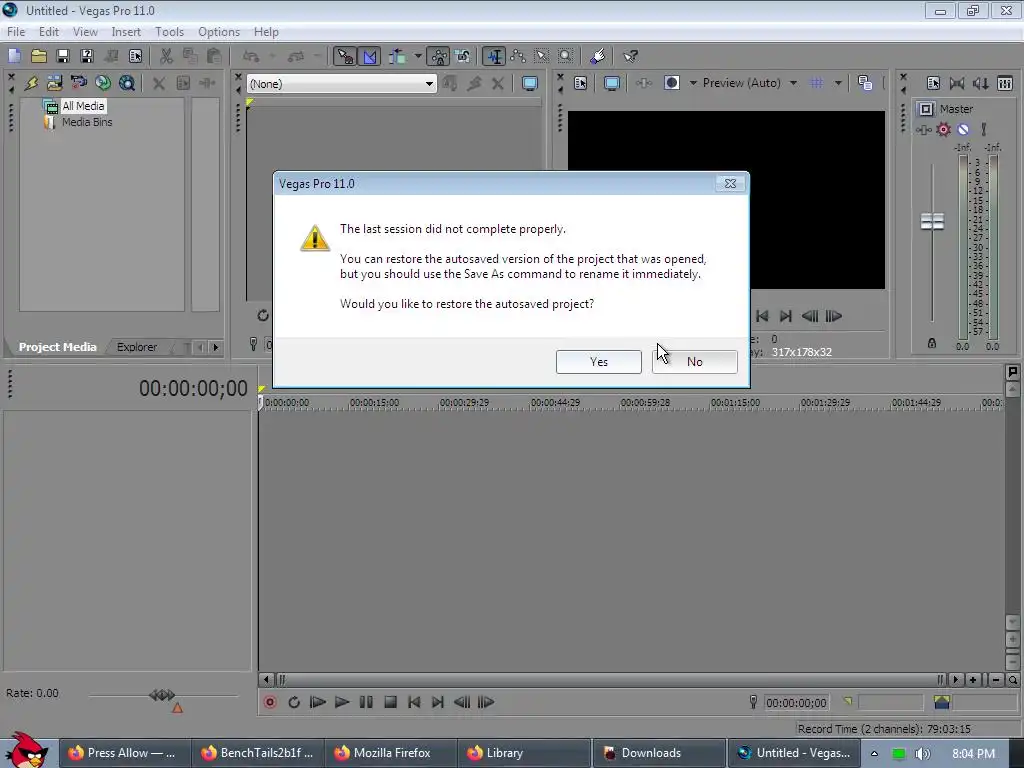
Task: Open BenchTails2b1f Firefox taskbar item
Action: [258, 754]
